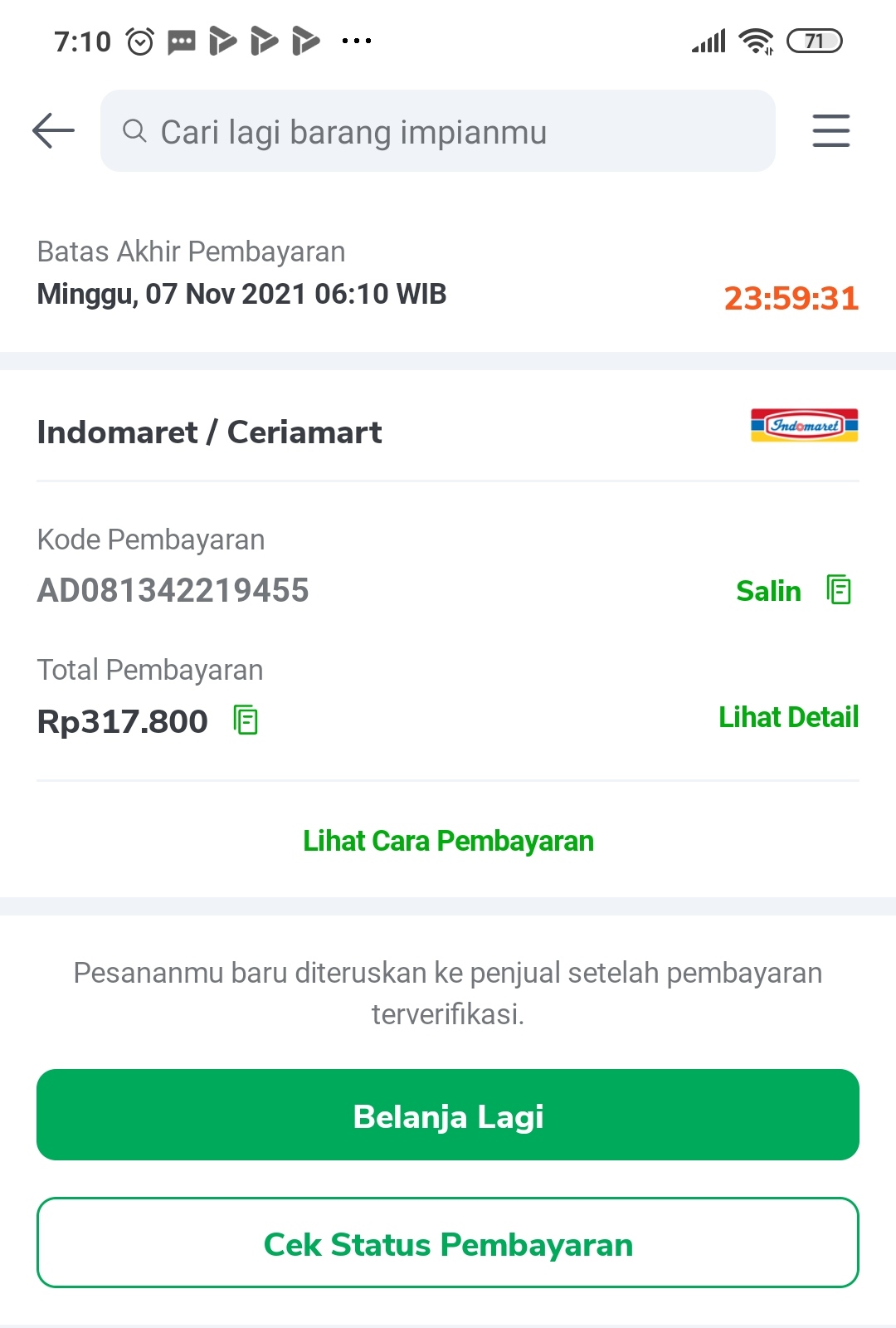Tap the alarm icon in status bar
This screenshot has width=896, height=1328.
pyautogui.click(x=140, y=41)
